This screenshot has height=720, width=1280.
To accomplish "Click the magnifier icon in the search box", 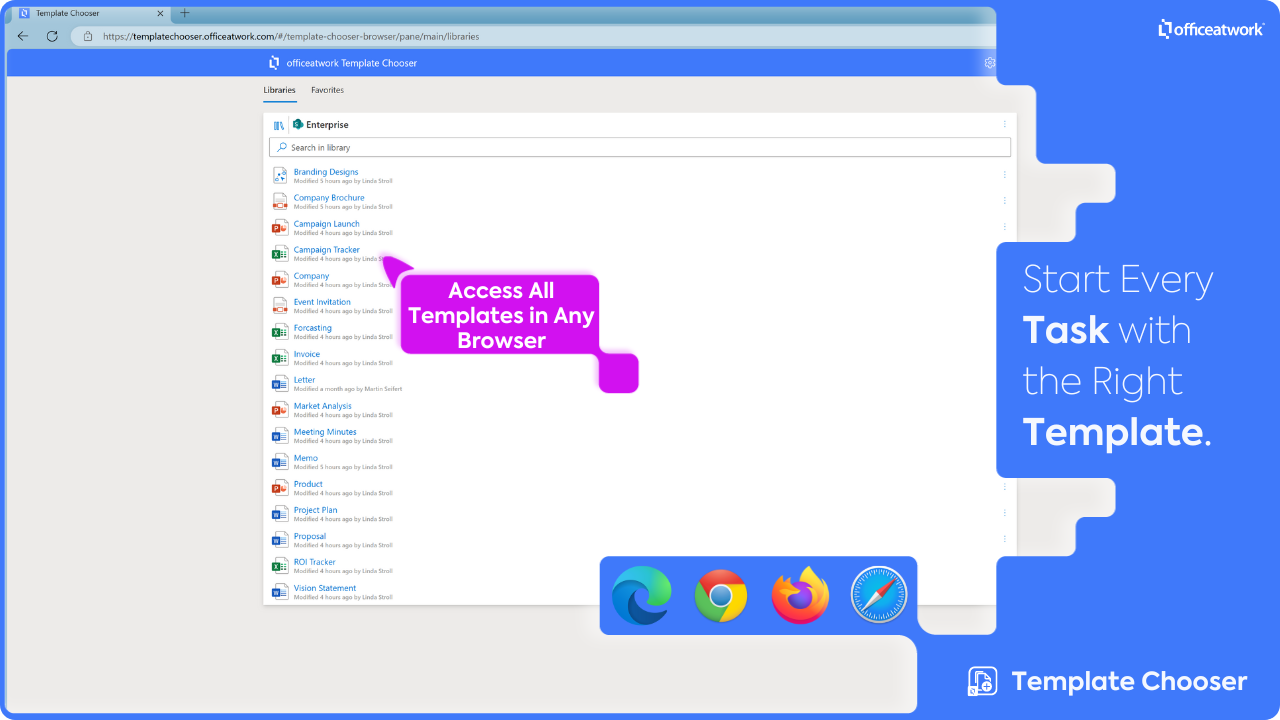I will coord(282,147).
